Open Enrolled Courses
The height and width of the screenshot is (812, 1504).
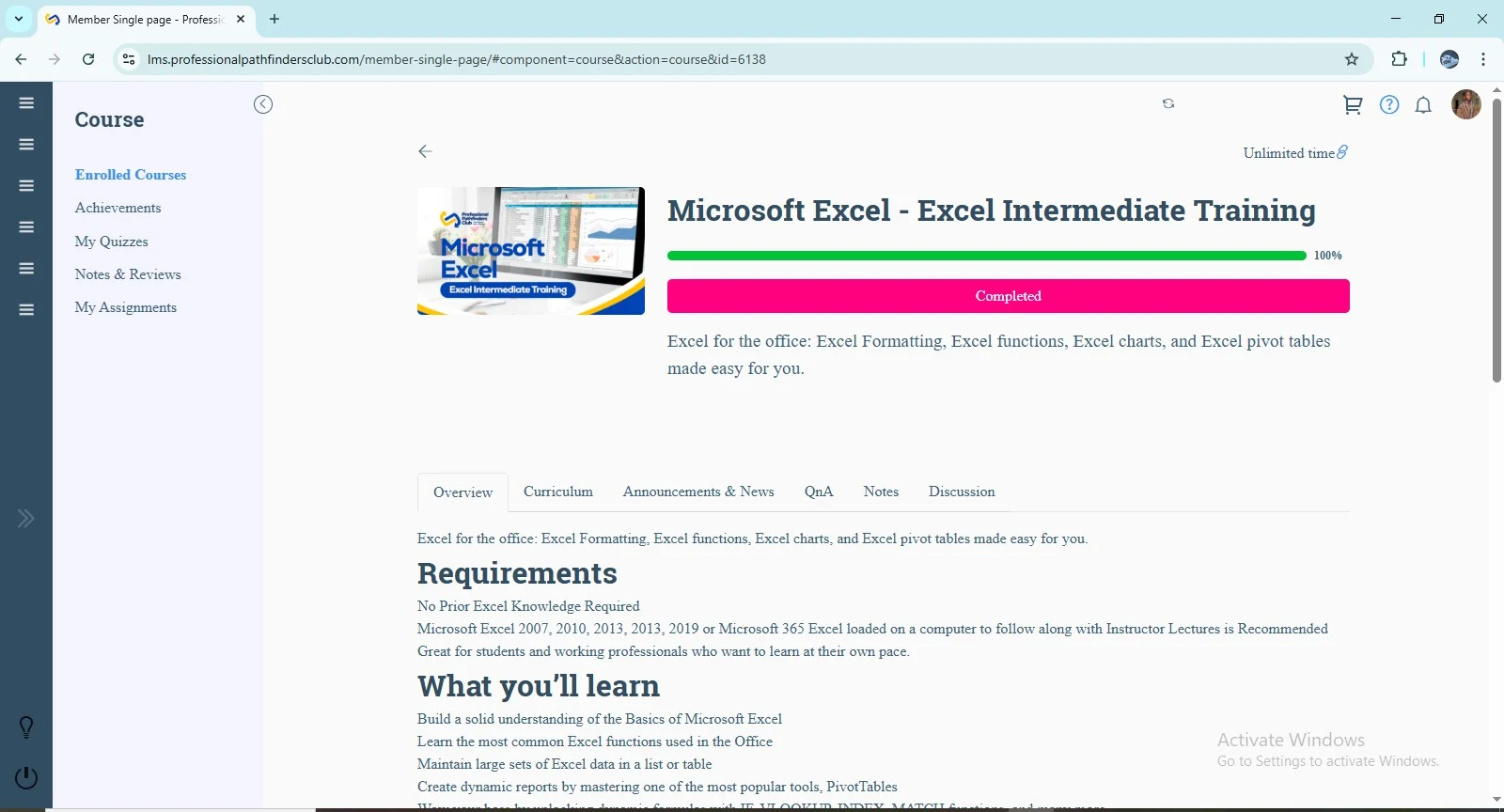[131, 175]
